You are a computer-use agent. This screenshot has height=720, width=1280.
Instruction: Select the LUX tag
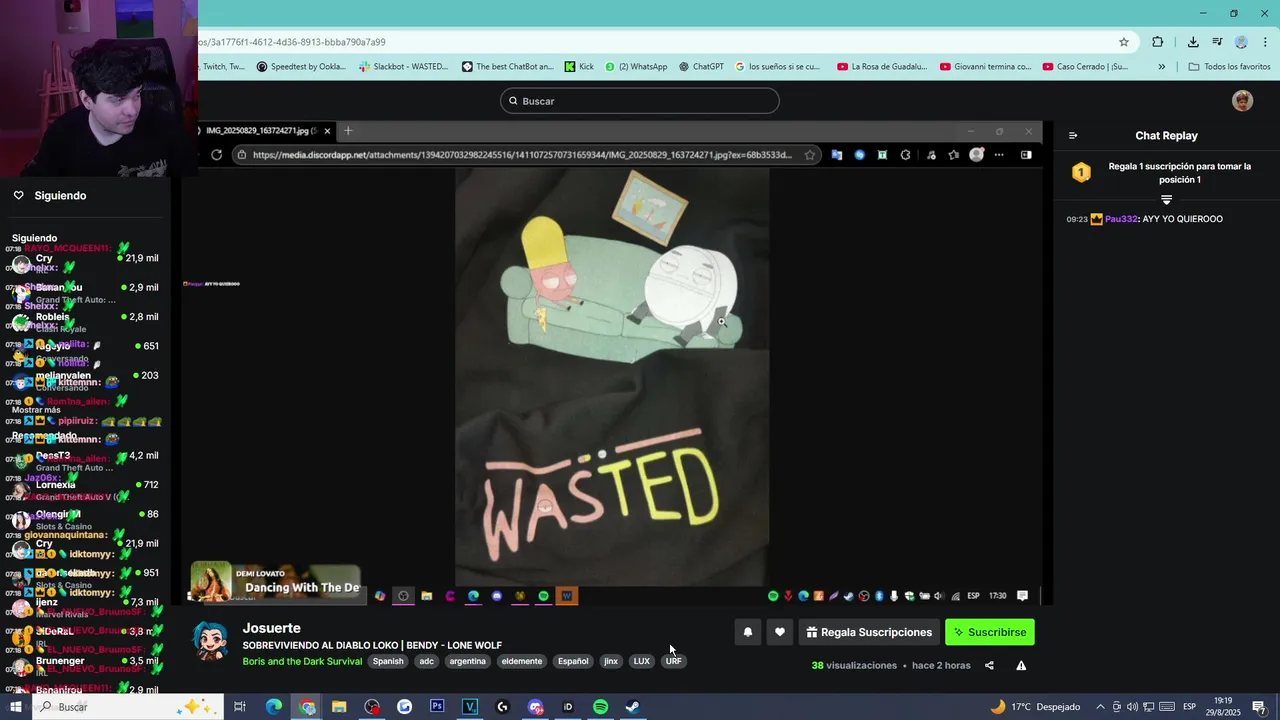pyautogui.click(x=642, y=661)
